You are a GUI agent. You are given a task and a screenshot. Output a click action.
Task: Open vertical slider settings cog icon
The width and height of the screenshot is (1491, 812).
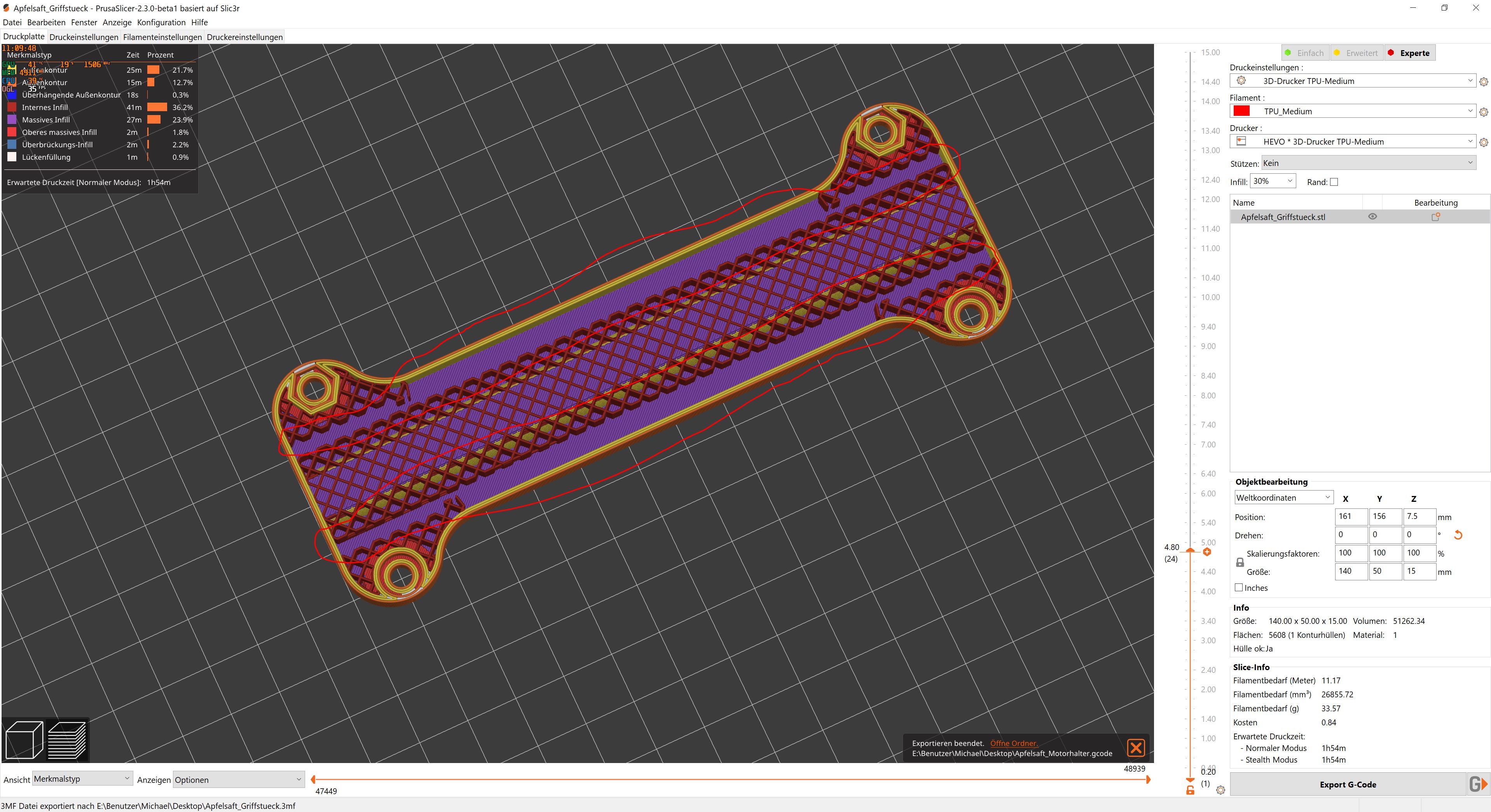1220,790
